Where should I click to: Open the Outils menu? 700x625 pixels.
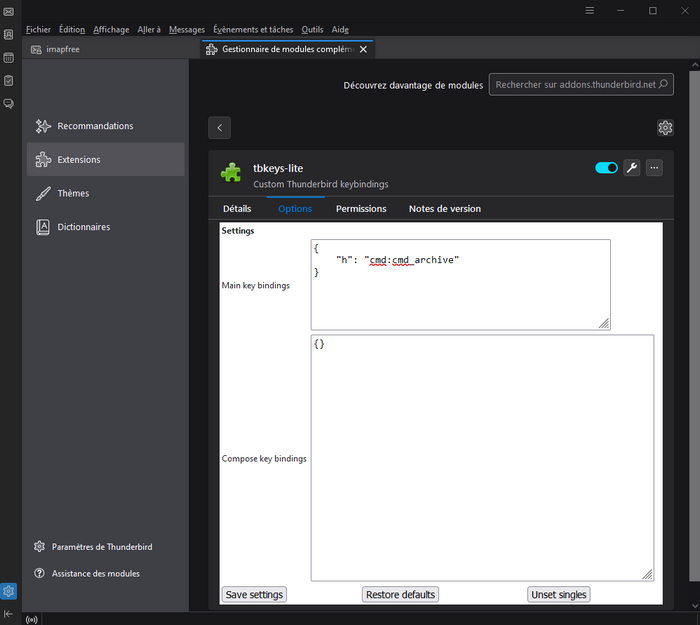click(x=312, y=29)
